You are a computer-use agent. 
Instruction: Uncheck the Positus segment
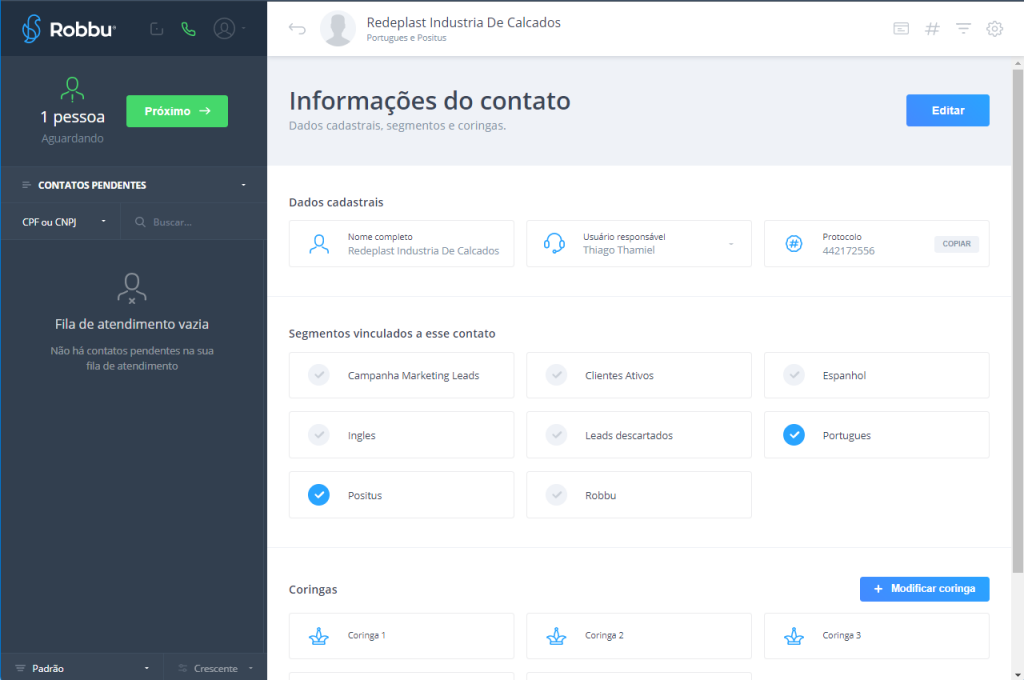[319, 495]
